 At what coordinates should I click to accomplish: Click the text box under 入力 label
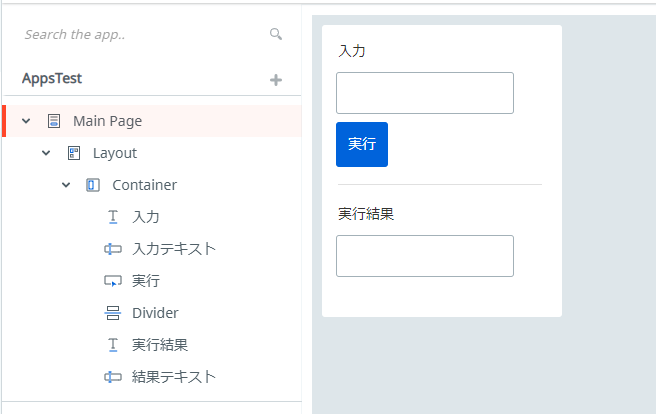pyautogui.click(x=425, y=93)
